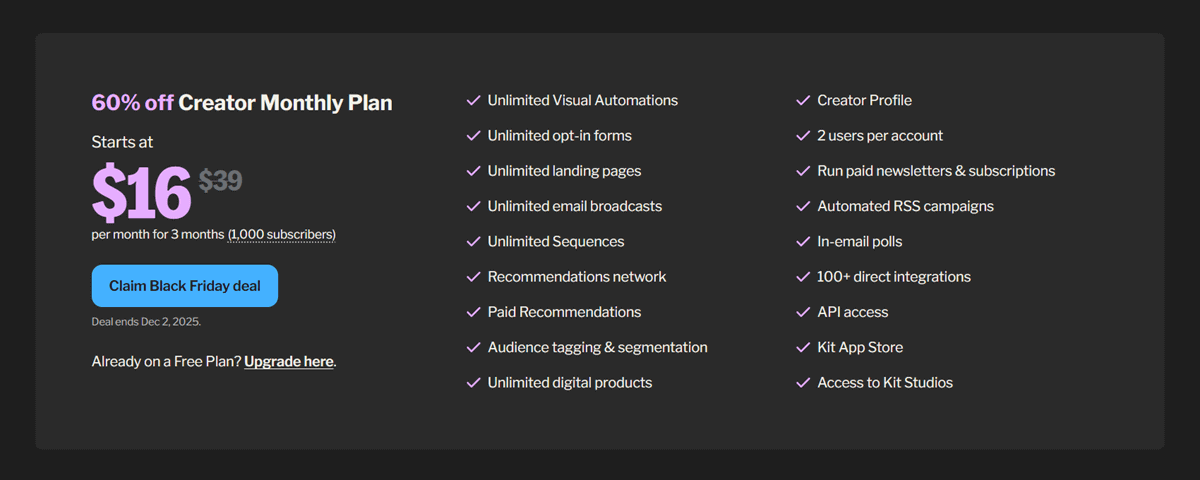Open the Upgrade here link
The width and height of the screenshot is (1200, 480).
[288, 362]
